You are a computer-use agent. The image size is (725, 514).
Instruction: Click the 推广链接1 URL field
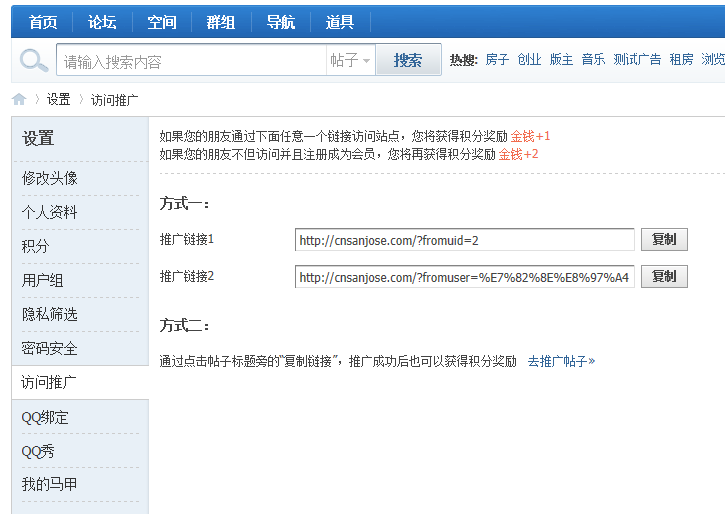pos(465,240)
